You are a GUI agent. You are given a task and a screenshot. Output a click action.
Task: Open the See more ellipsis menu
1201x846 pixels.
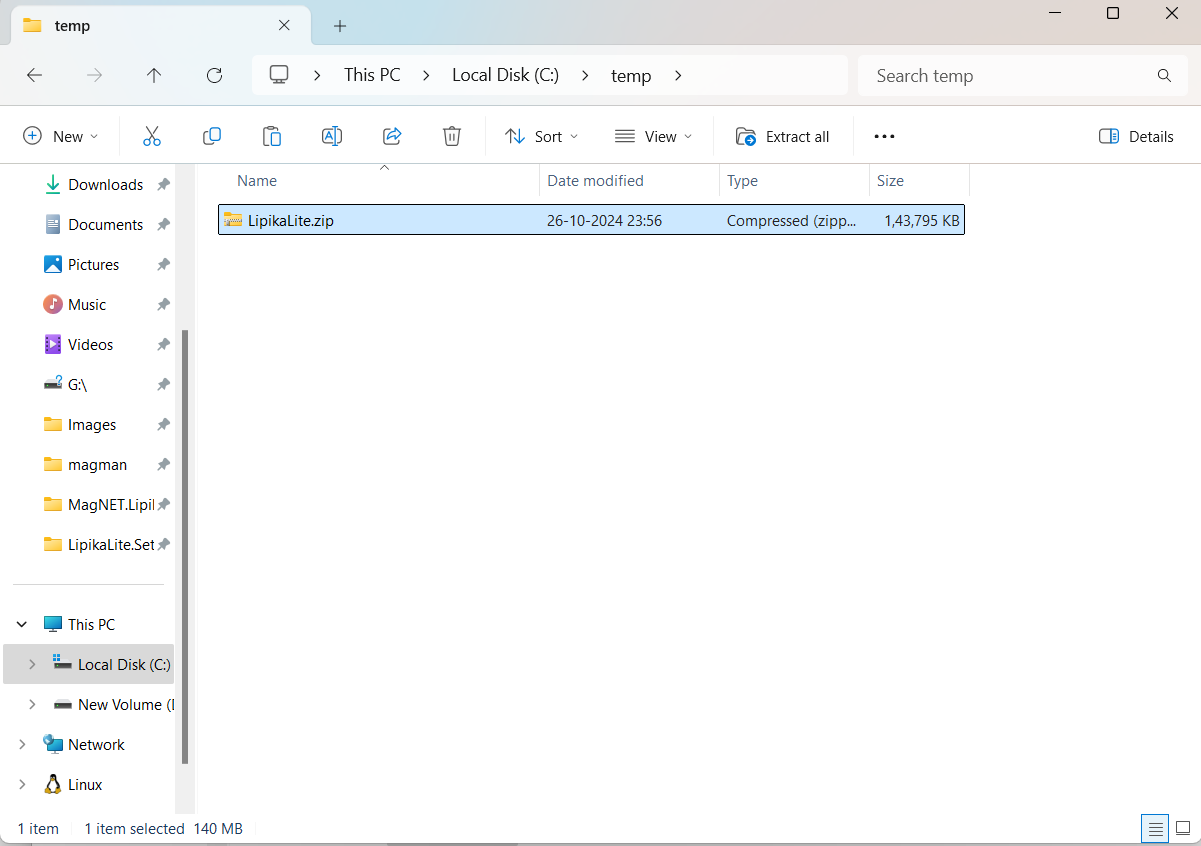tap(884, 136)
